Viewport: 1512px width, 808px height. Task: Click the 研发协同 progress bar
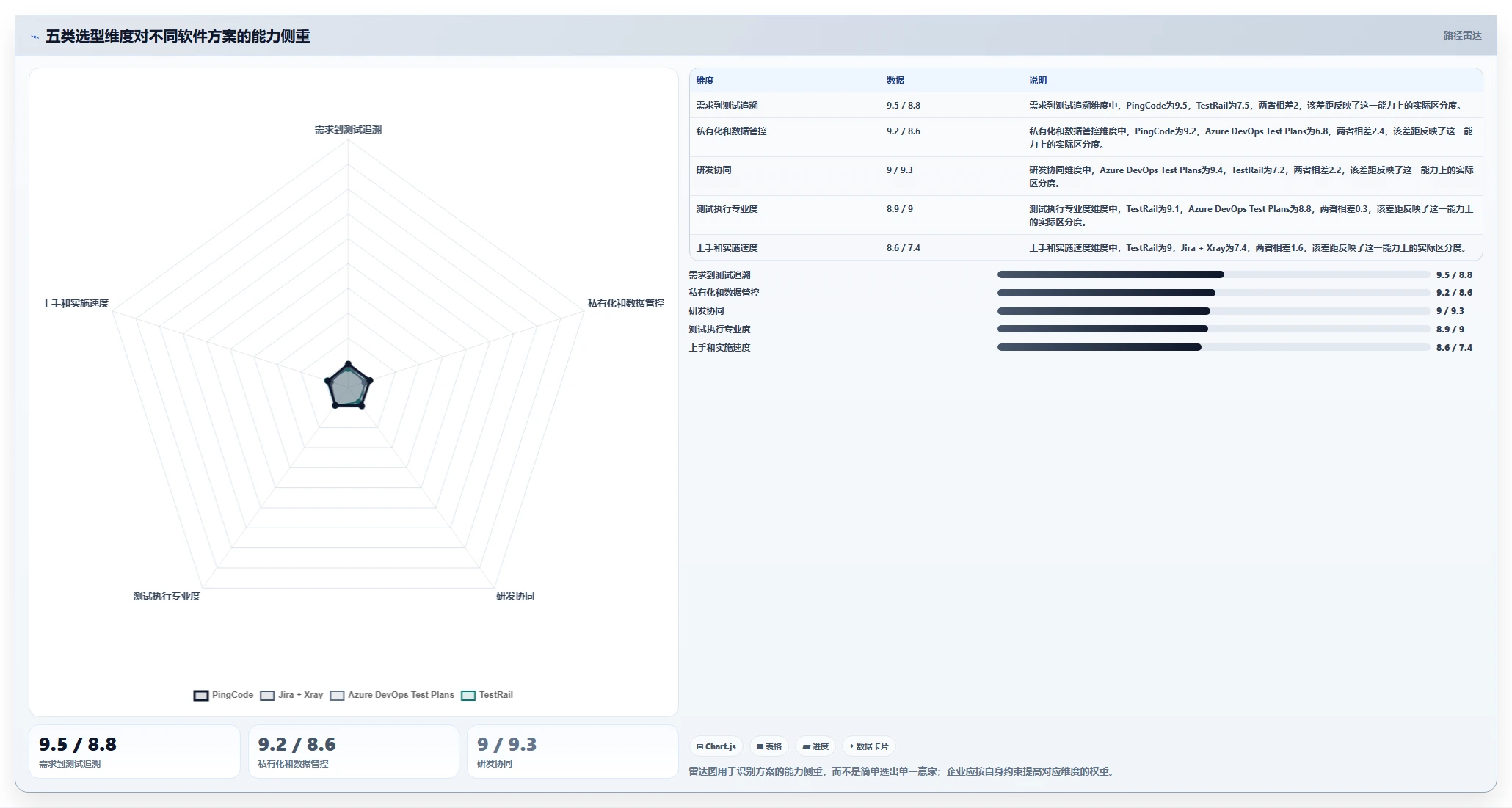point(1213,311)
